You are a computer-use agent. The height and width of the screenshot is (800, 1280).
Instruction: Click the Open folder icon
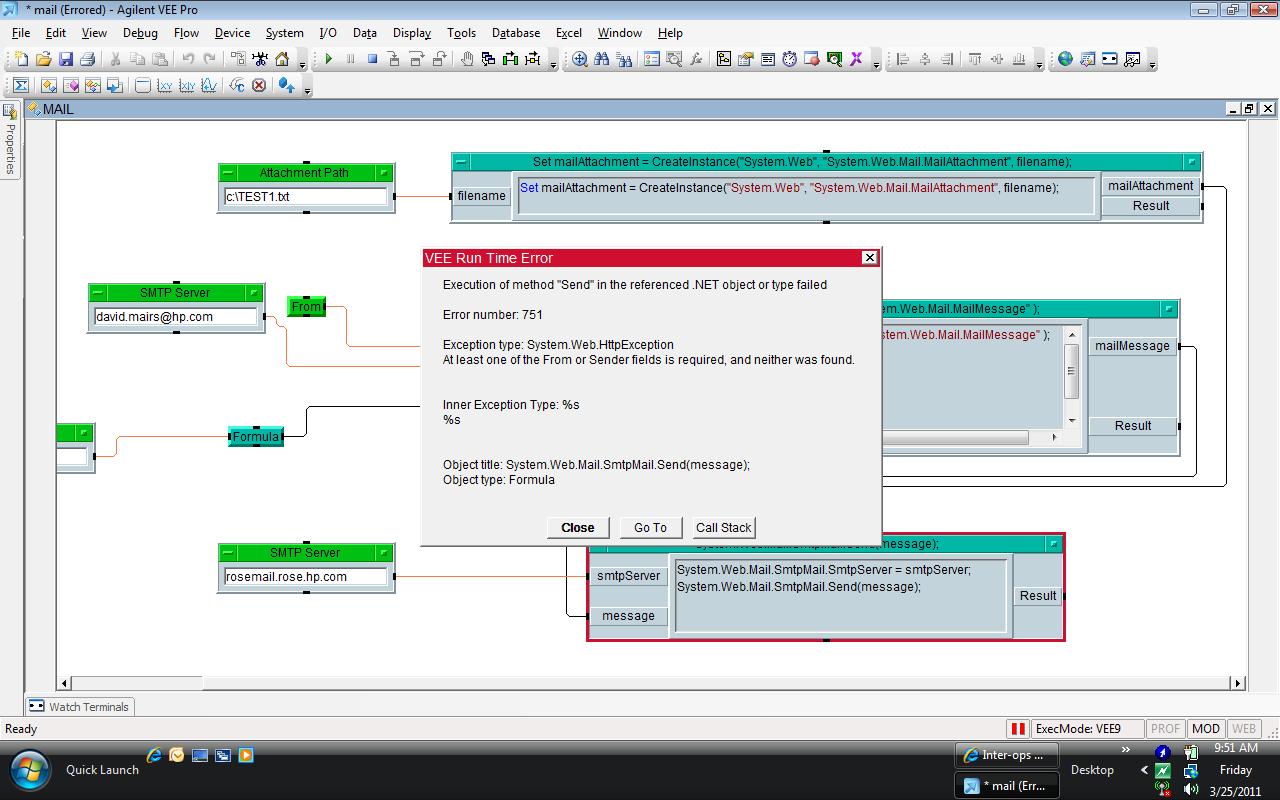pyautogui.click(x=43, y=60)
